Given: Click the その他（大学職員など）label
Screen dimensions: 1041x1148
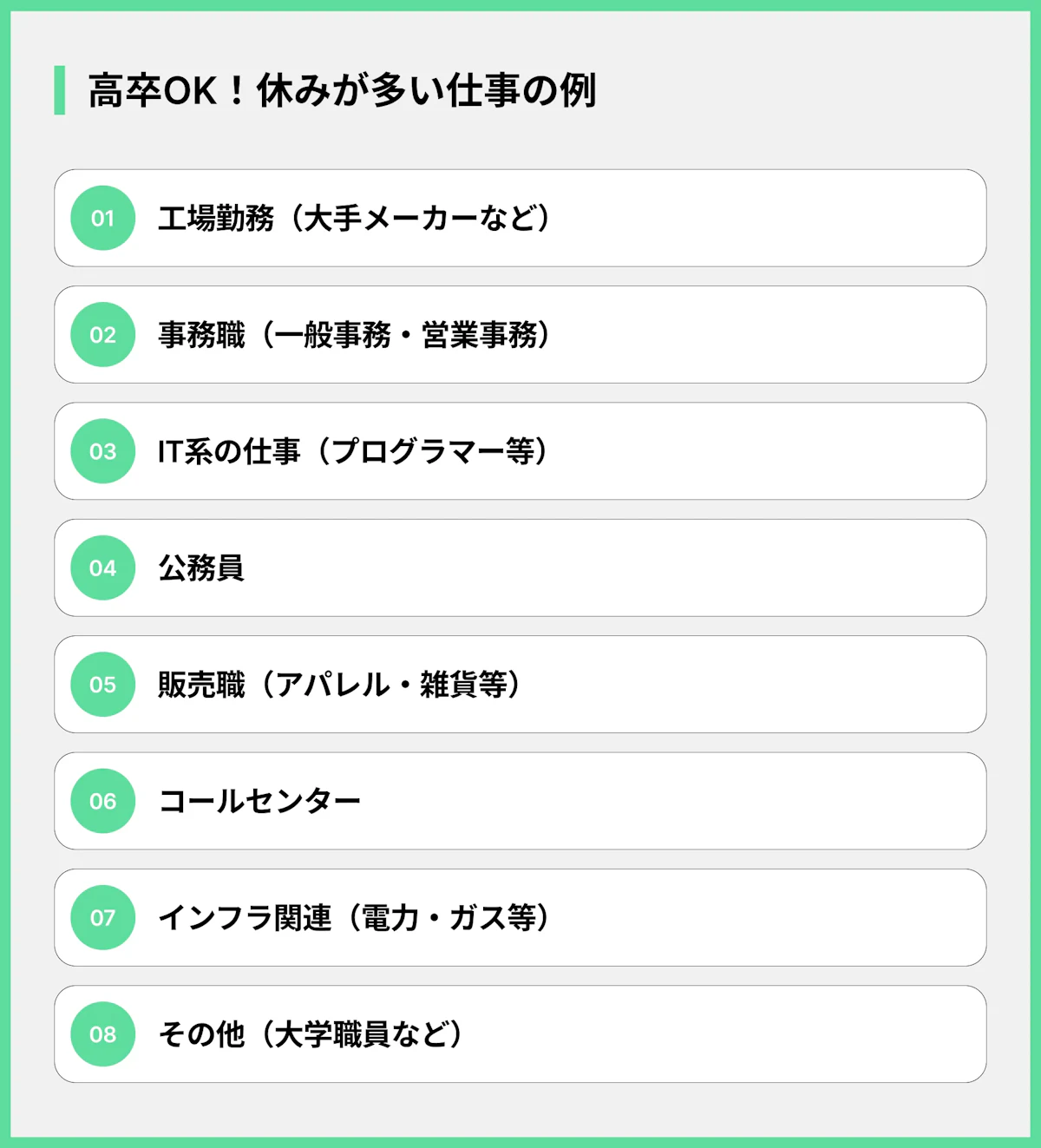Looking at the screenshot, I should pyautogui.click(x=310, y=1034).
